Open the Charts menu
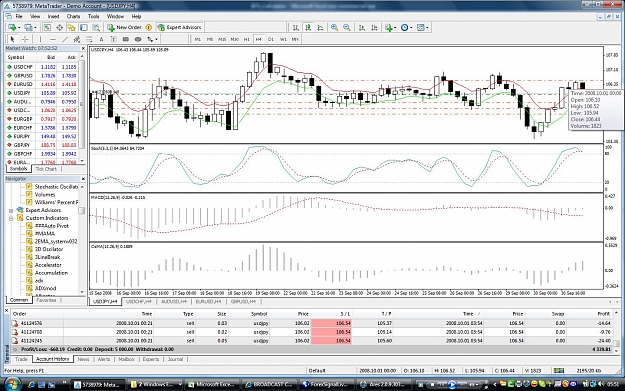This screenshot has width=625, height=391. coord(73,16)
